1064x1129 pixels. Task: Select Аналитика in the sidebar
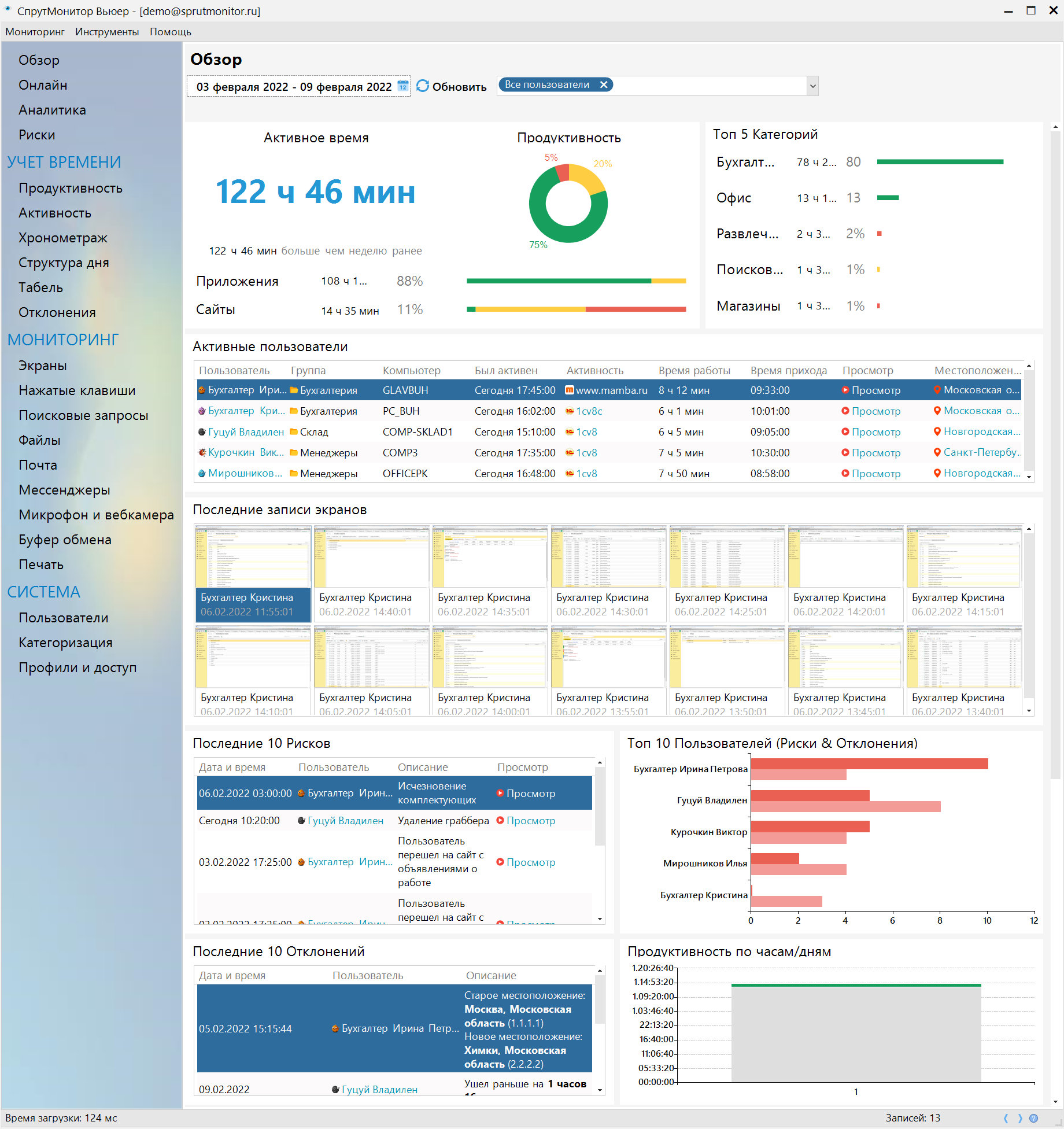click(x=52, y=110)
